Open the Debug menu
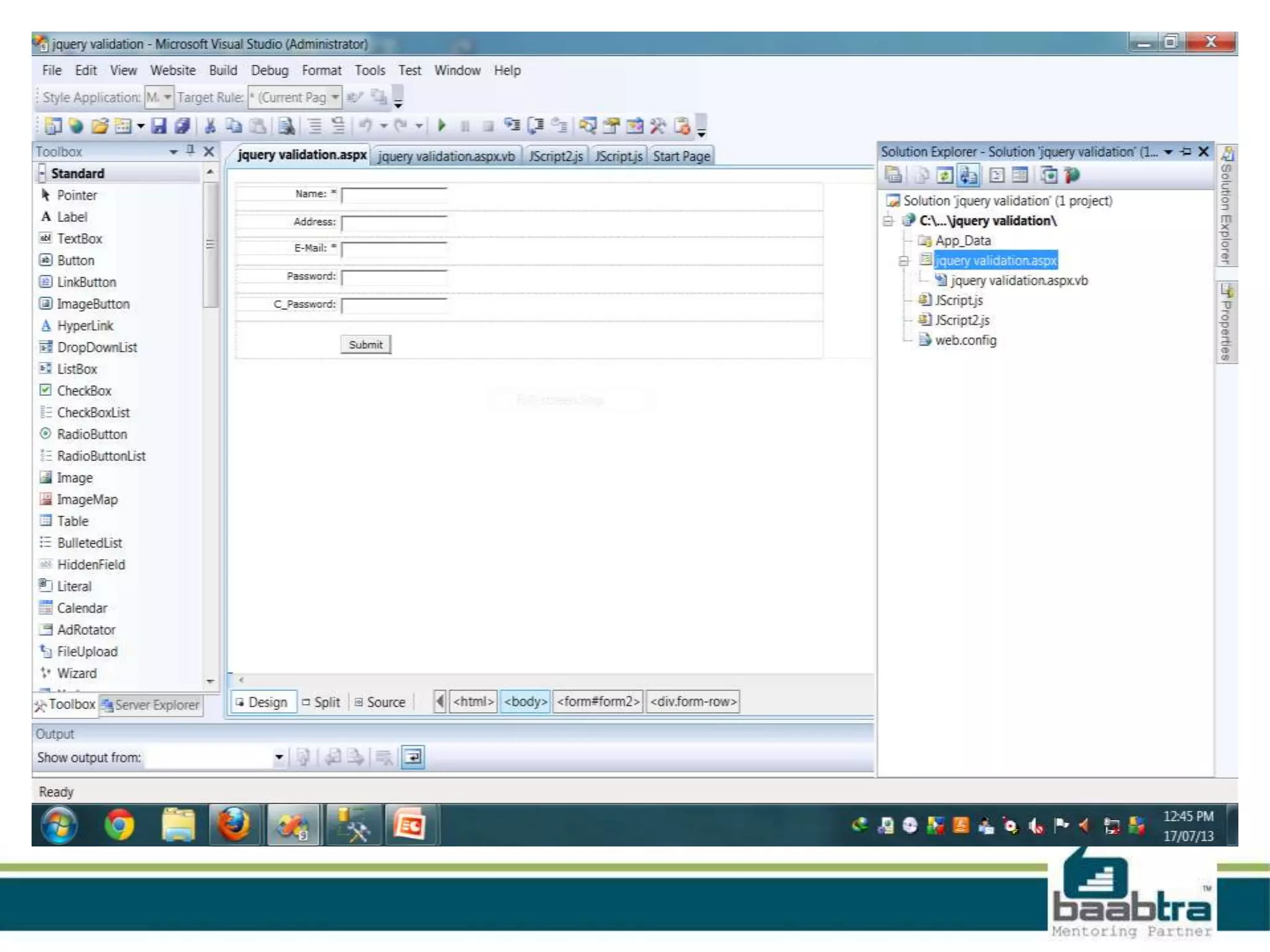Screen dimensions: 1270x952 tap(269, 71)
